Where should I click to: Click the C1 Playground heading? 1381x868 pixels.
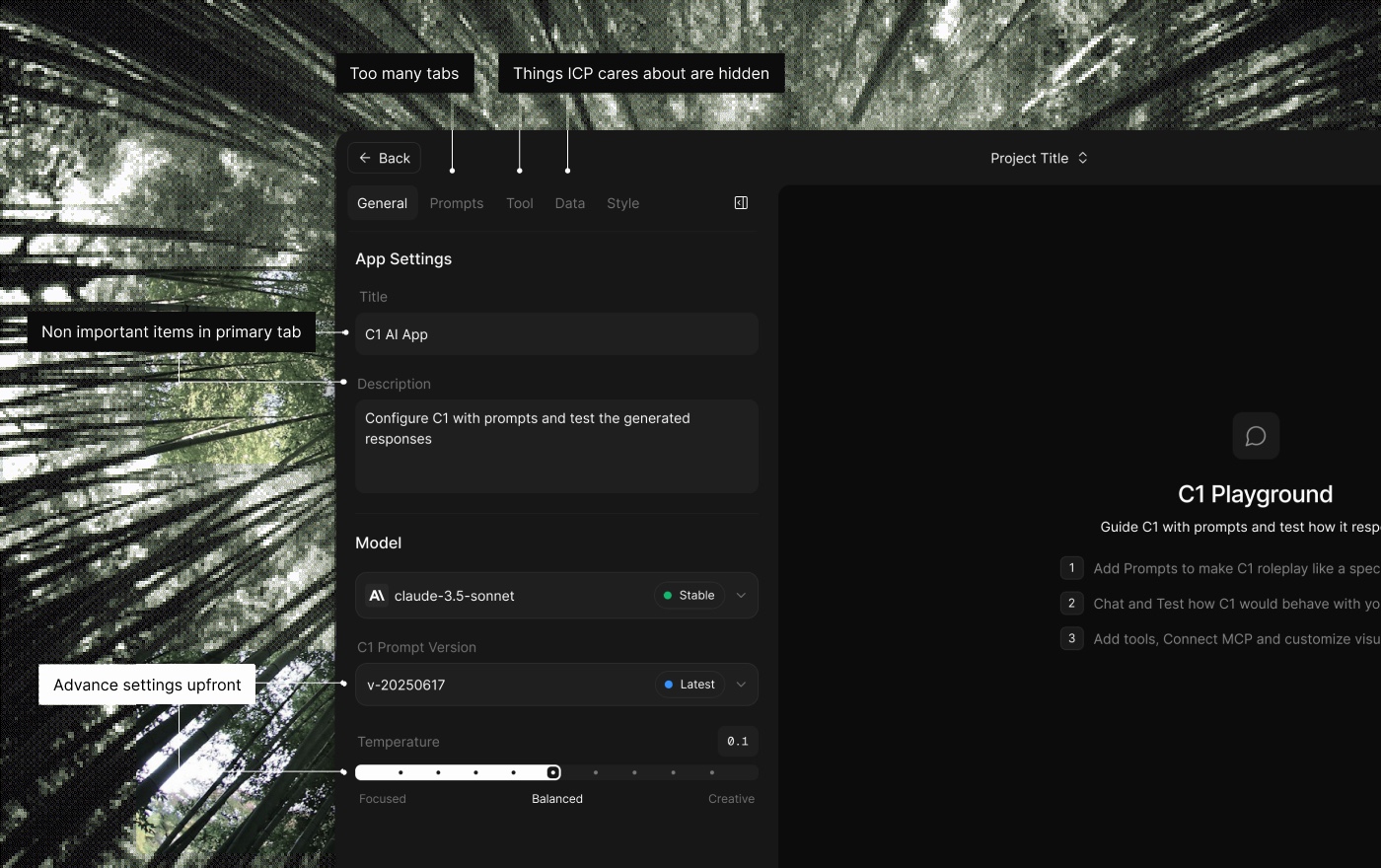tap(1256, 494)
